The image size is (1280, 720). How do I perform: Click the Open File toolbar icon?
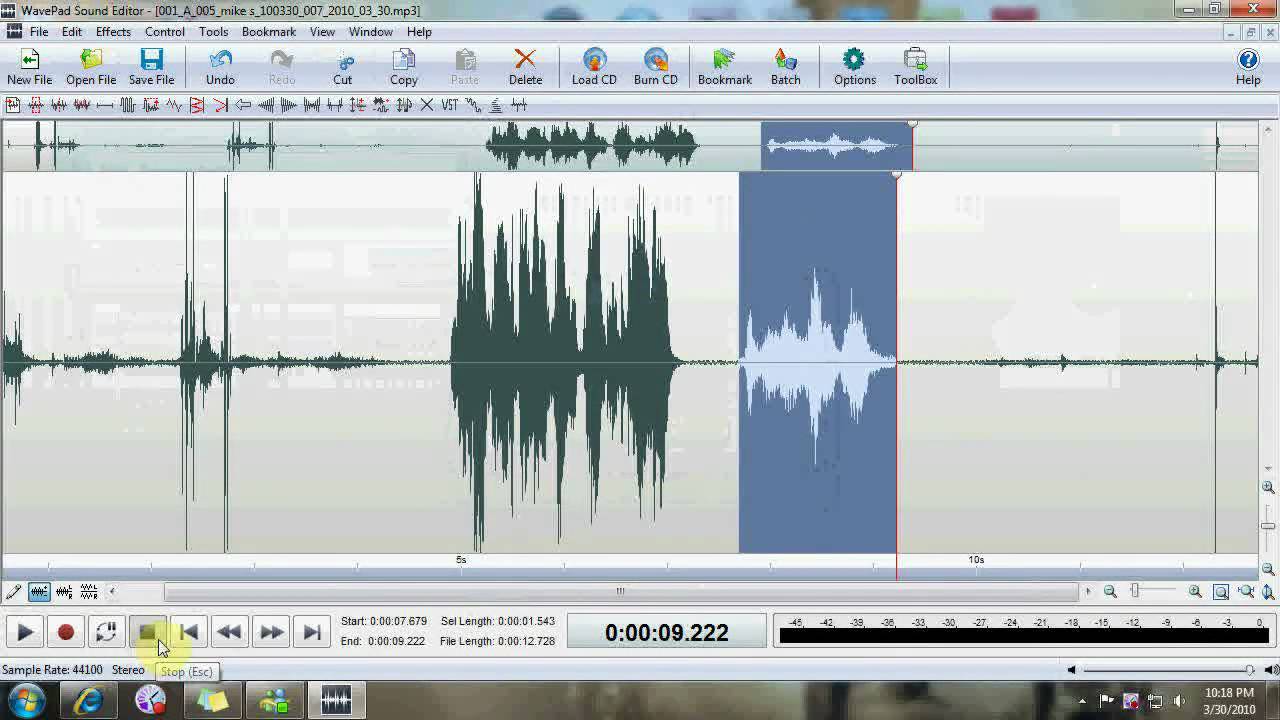(x=91, y=67)
